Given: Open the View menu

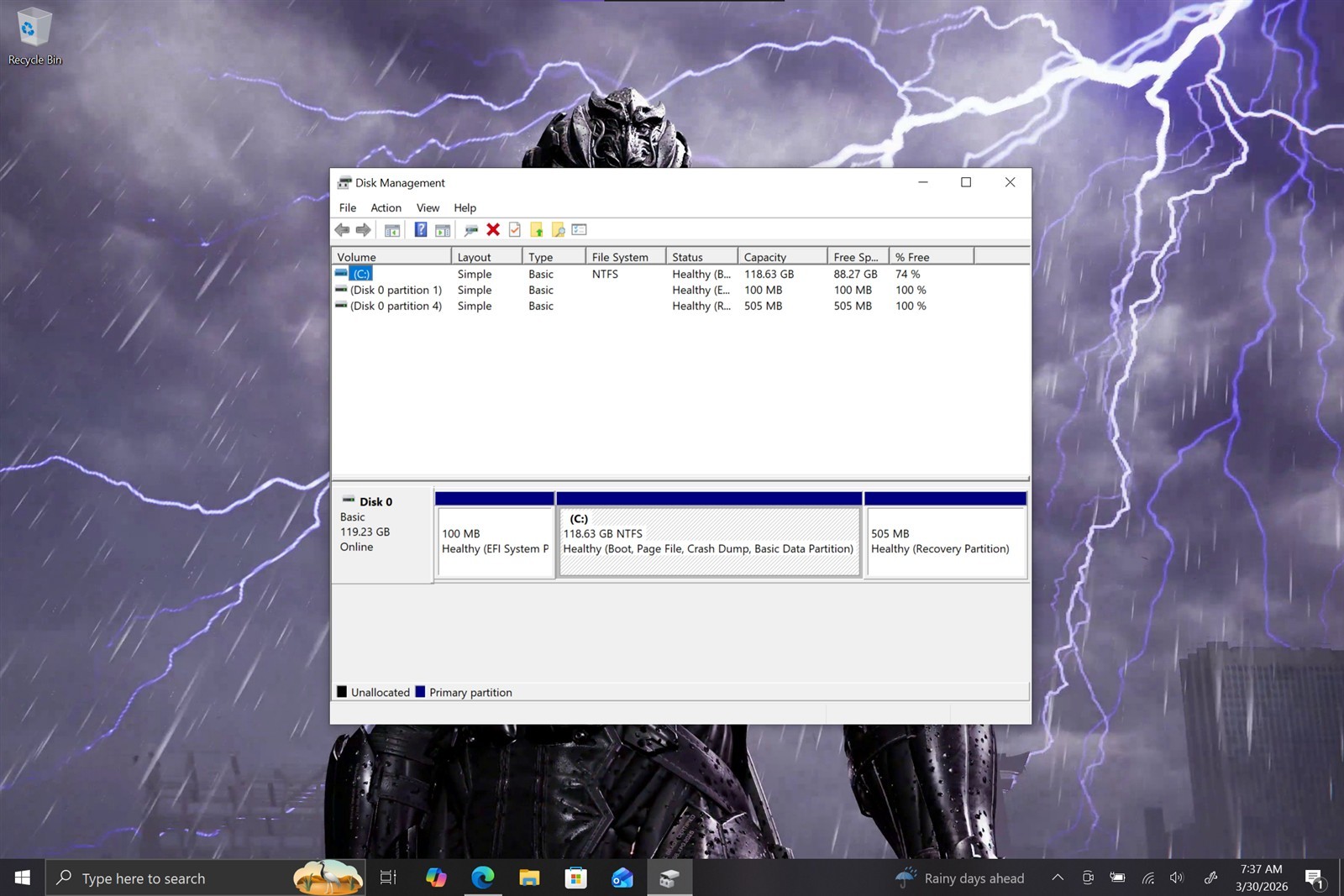Looking at the screenshot, I should [428, 207].
